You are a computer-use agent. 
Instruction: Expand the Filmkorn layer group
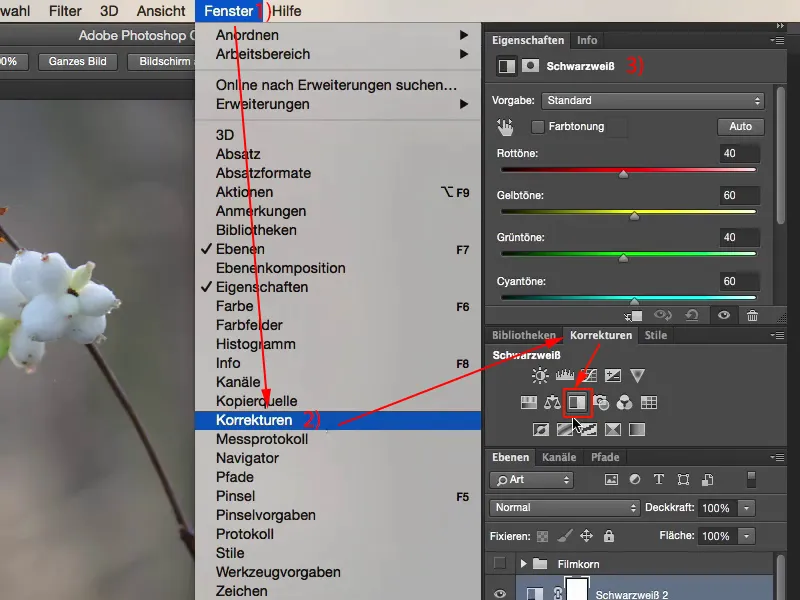(x=523, y=564)
